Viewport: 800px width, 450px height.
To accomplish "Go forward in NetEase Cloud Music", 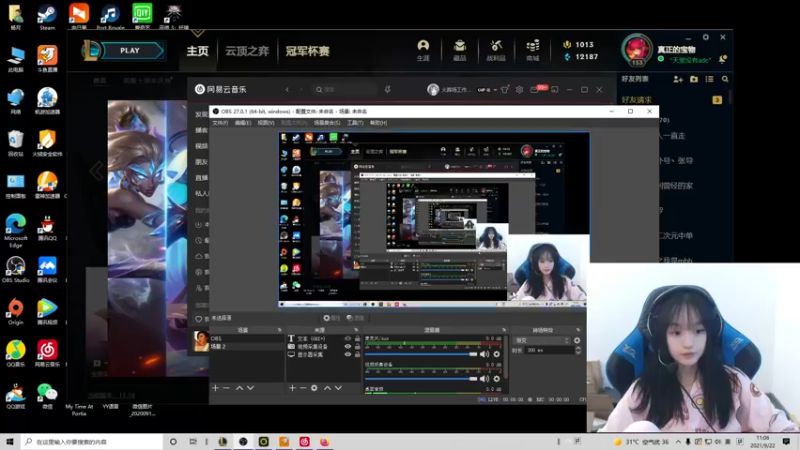I will pyautogui.click(x=301, y=89).
